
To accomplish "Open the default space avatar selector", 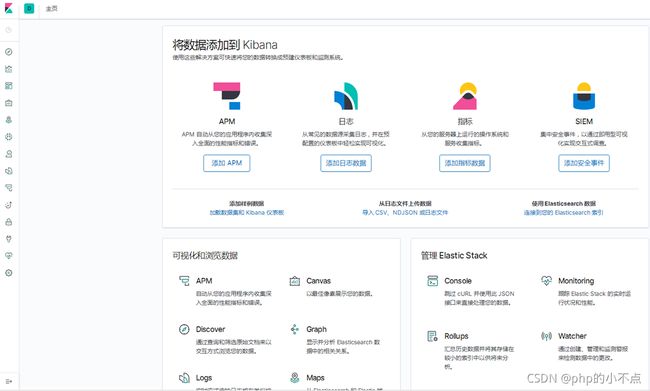I will tap(29, 8).
